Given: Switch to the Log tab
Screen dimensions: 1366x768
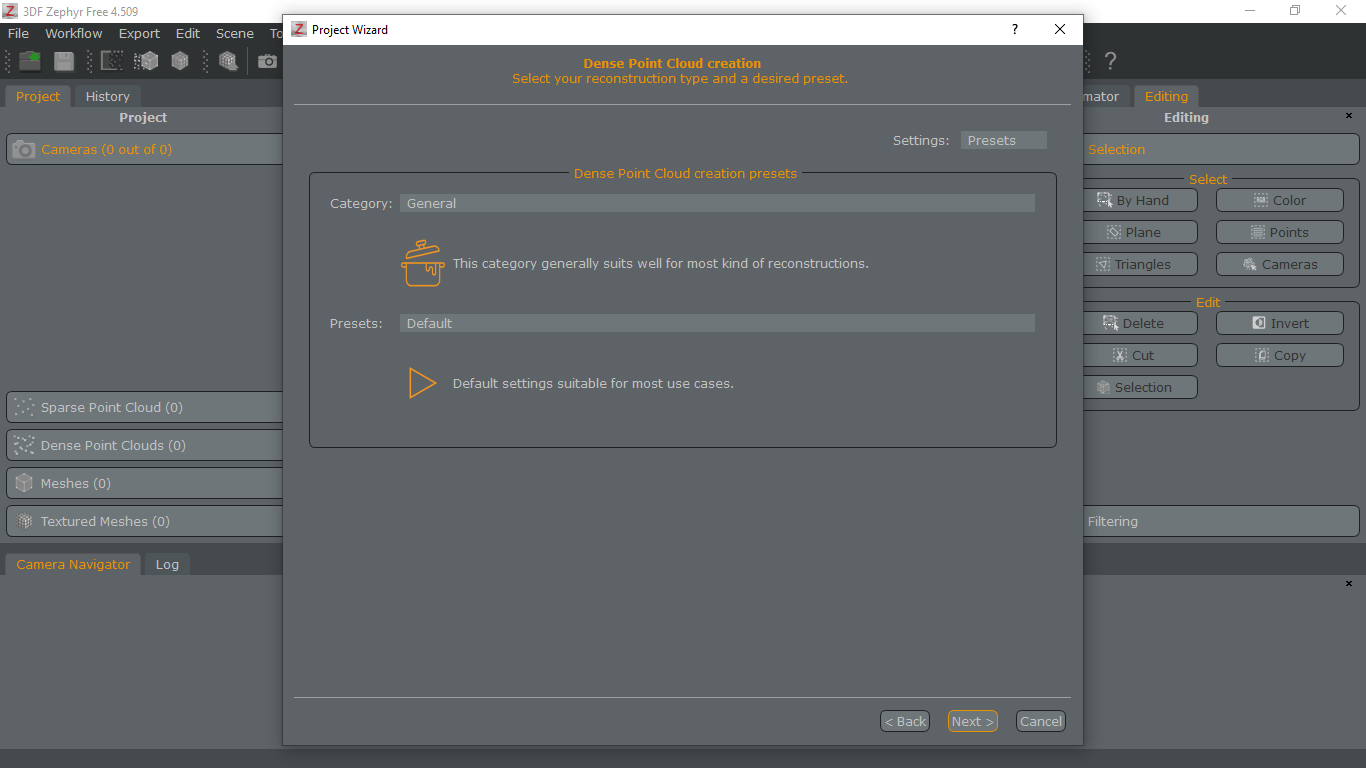Looking at the screenshot, I should pos(167,564).
